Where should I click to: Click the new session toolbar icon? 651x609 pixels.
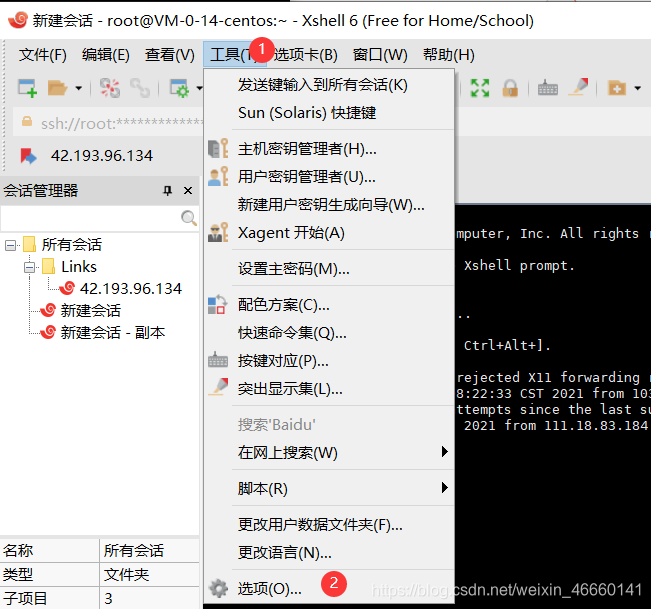27,88
